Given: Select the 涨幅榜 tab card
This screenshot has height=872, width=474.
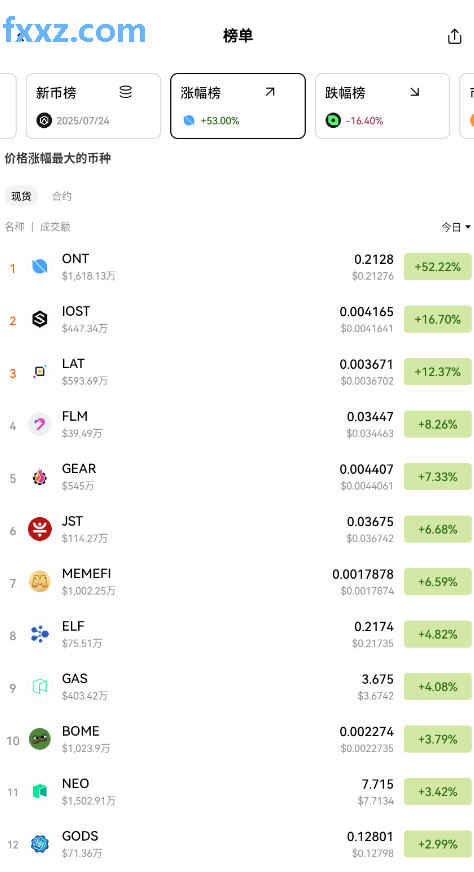Looking at the screenshot, I should pyautogui.click(x=238, y=106).
